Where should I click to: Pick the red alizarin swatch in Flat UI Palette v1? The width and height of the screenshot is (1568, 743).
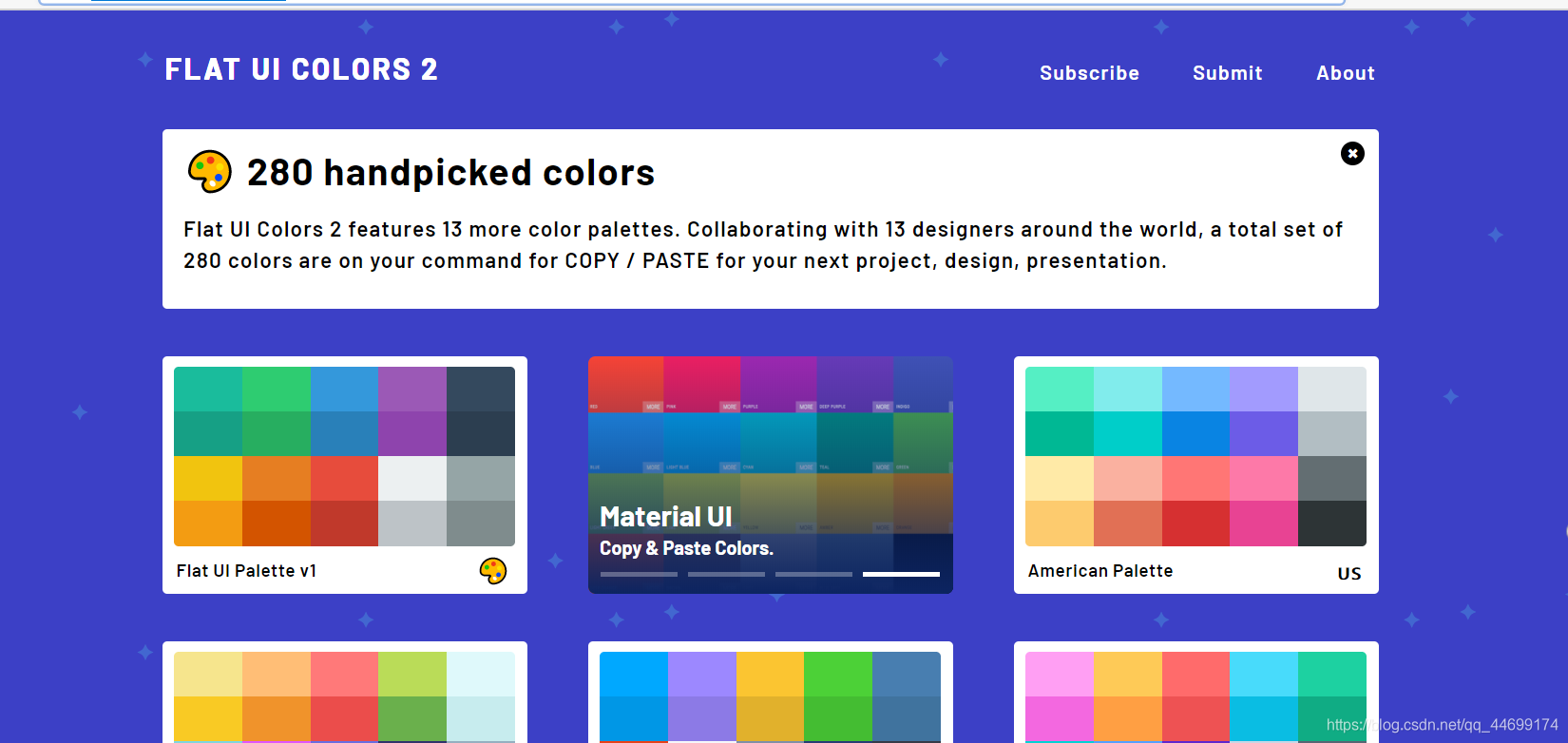[x=344, y=478]
